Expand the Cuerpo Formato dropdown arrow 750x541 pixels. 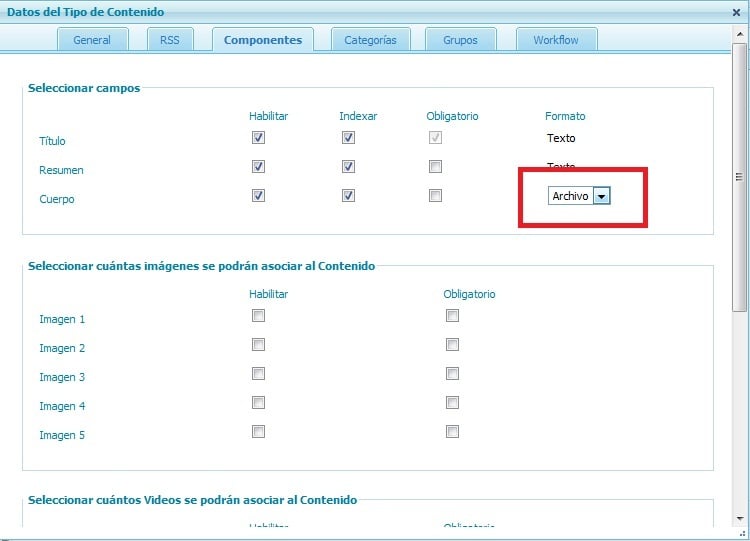(x=601, y=196)
